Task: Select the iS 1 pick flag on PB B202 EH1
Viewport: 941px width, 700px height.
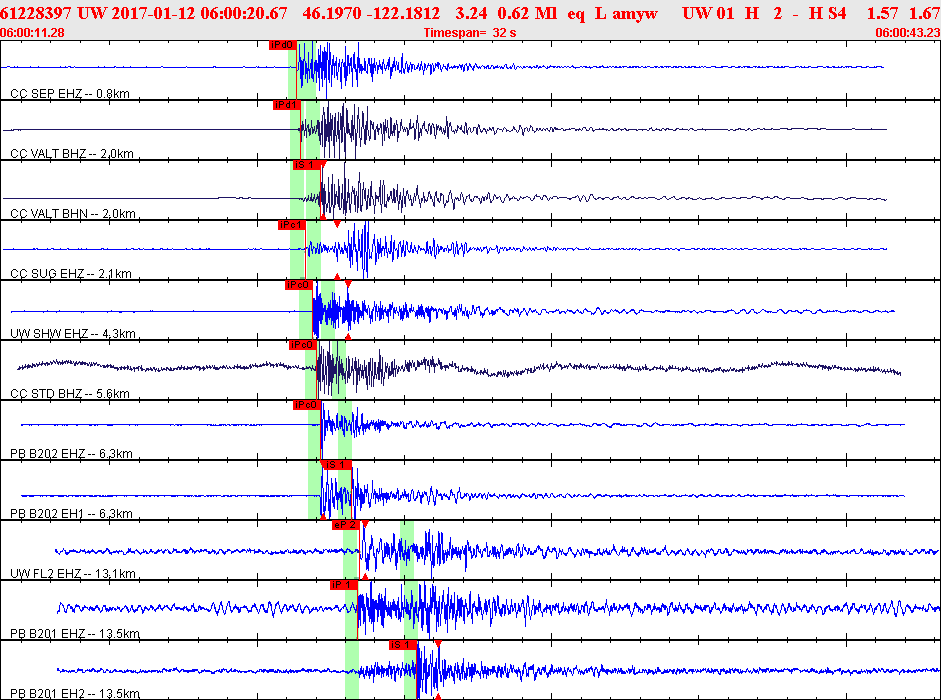Action: pyautogui.click(x=337, y=465)
